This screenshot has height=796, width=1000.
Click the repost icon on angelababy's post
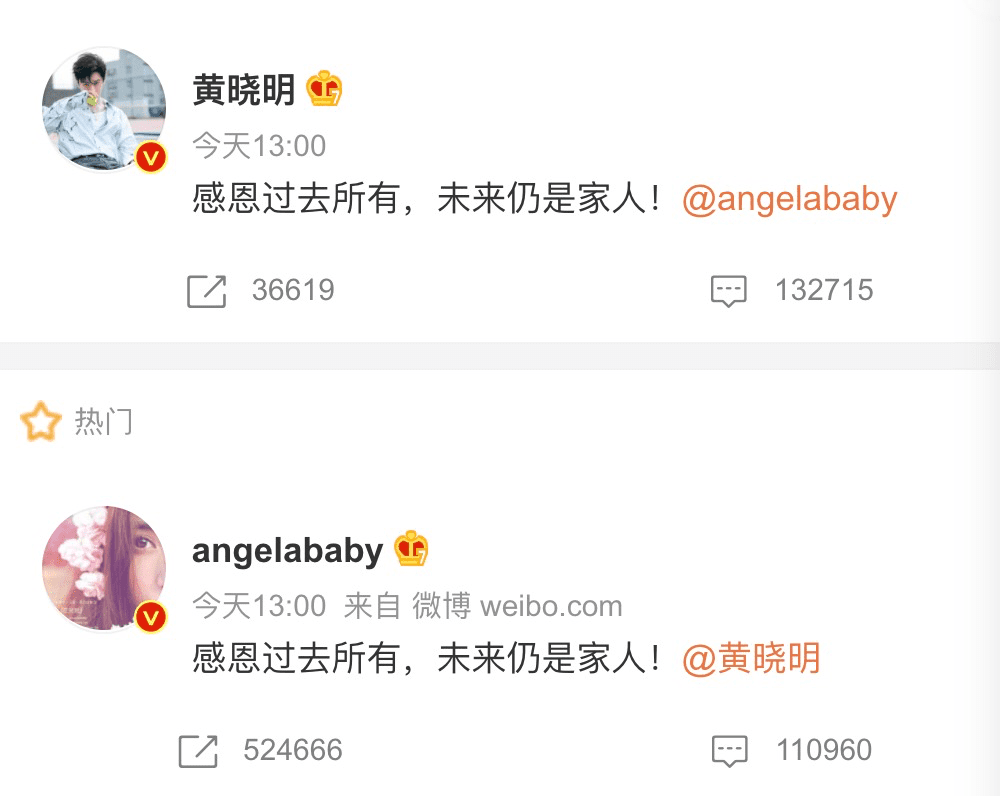(x=198, y=751)
